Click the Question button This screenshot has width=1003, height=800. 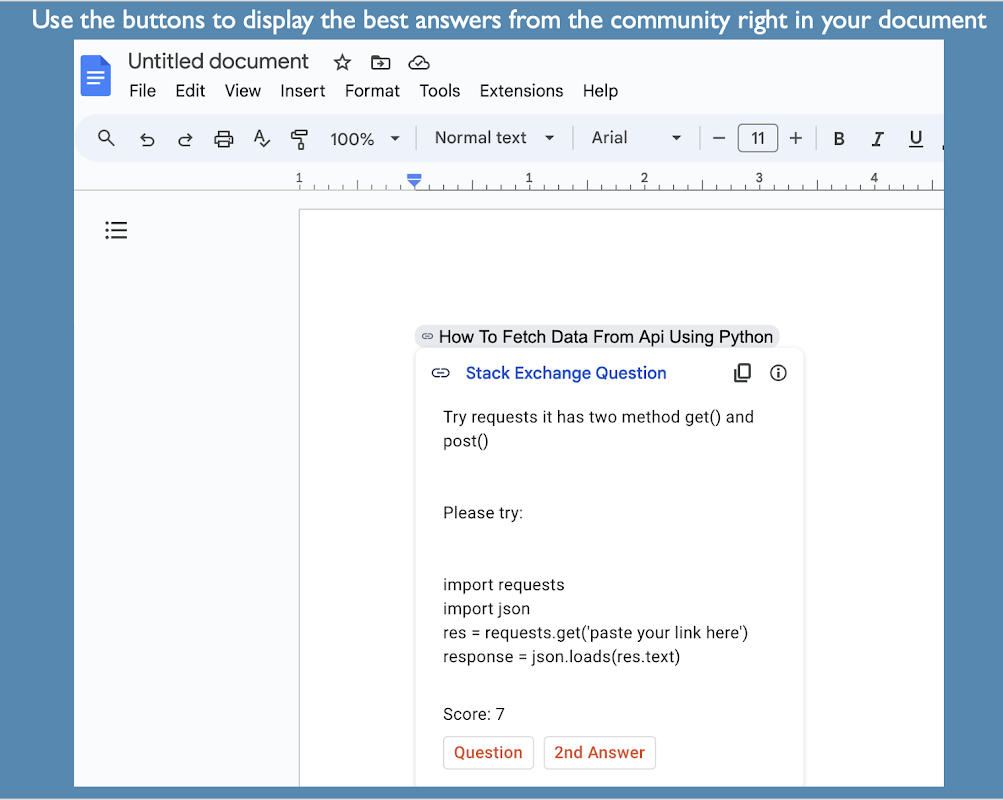tap(488, 753)
